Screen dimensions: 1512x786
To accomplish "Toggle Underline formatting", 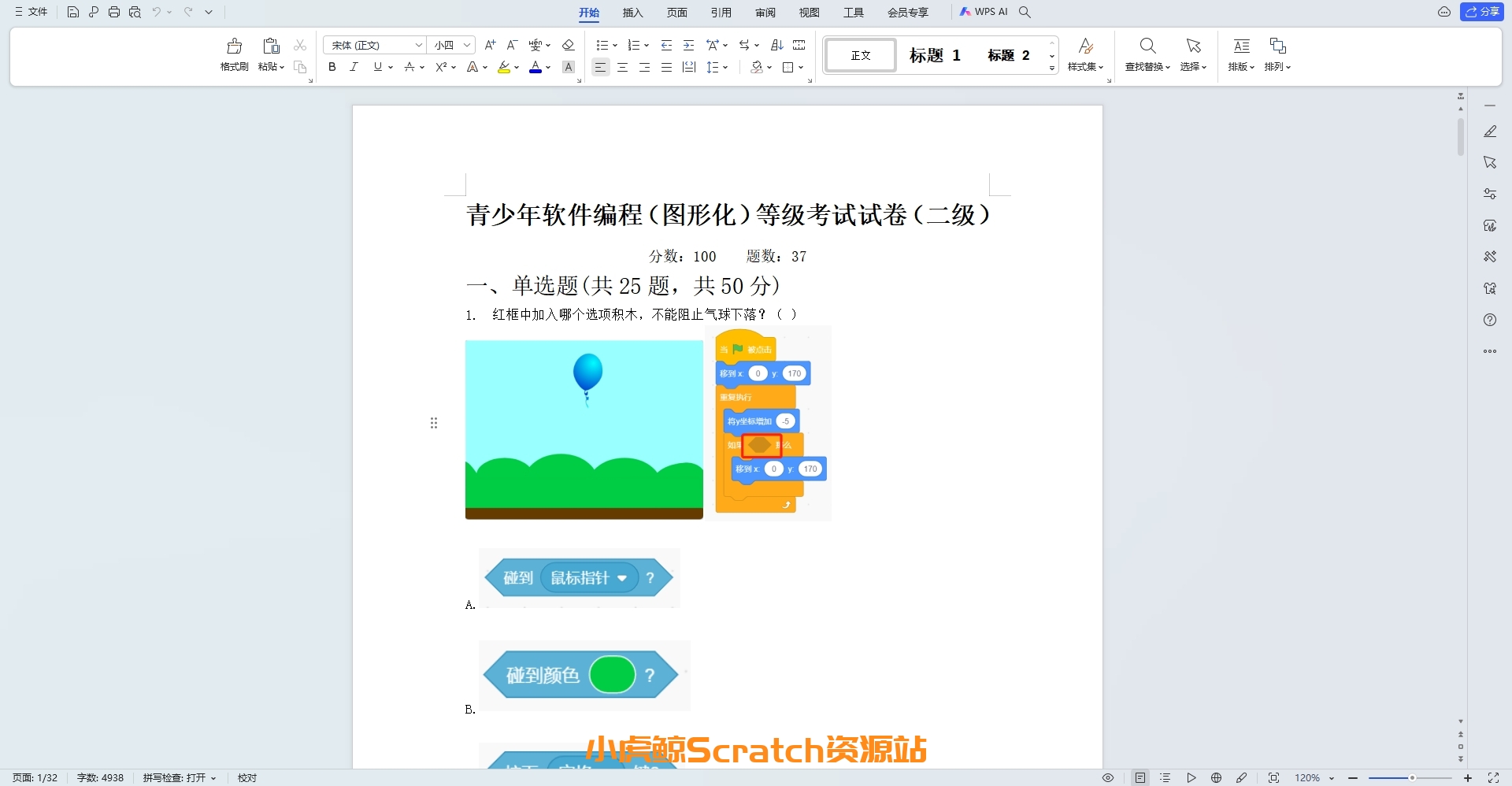I will point(378,67).
